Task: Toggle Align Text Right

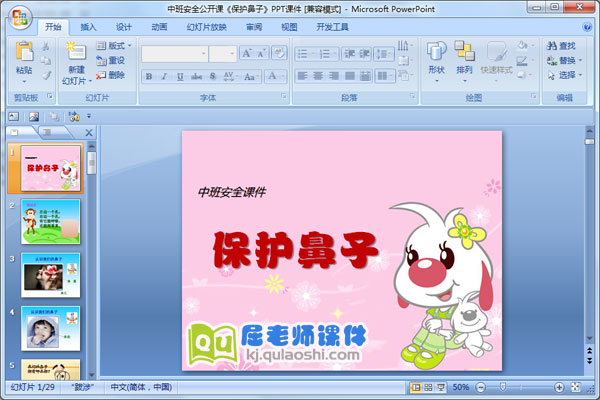Action: tap(334, 76)
